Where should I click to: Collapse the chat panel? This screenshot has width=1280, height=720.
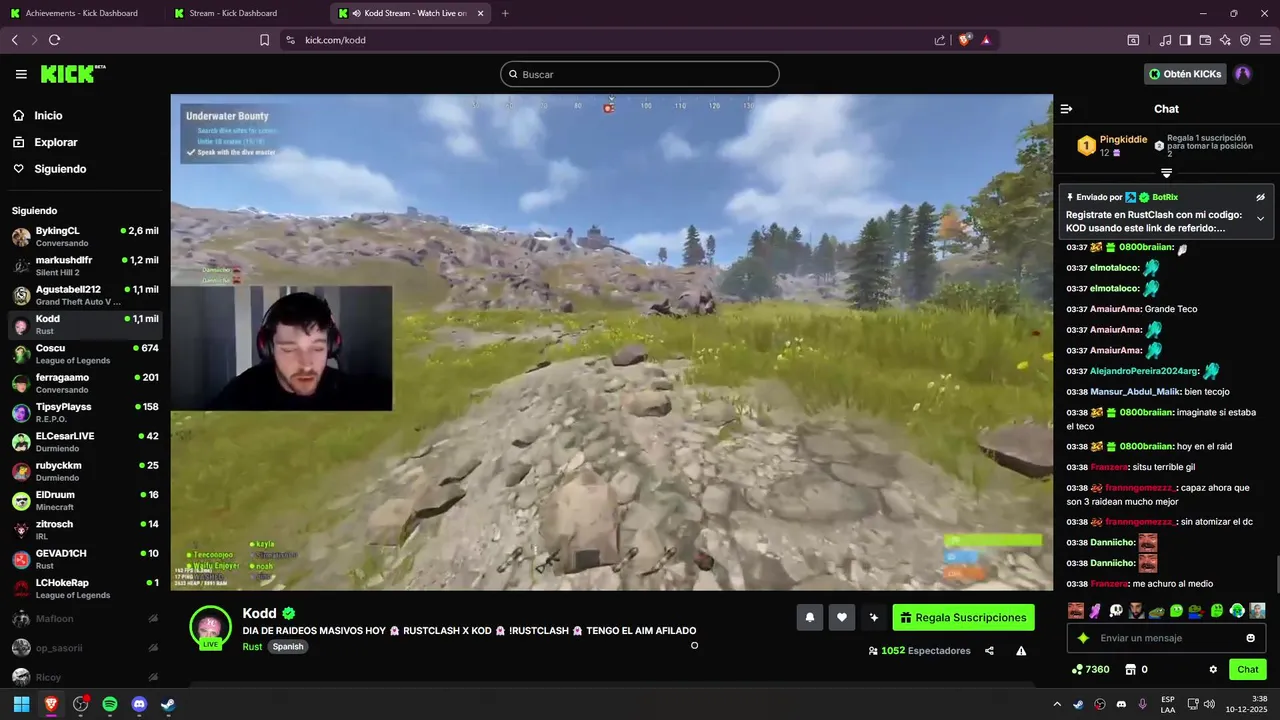(x=1066, y=109)
